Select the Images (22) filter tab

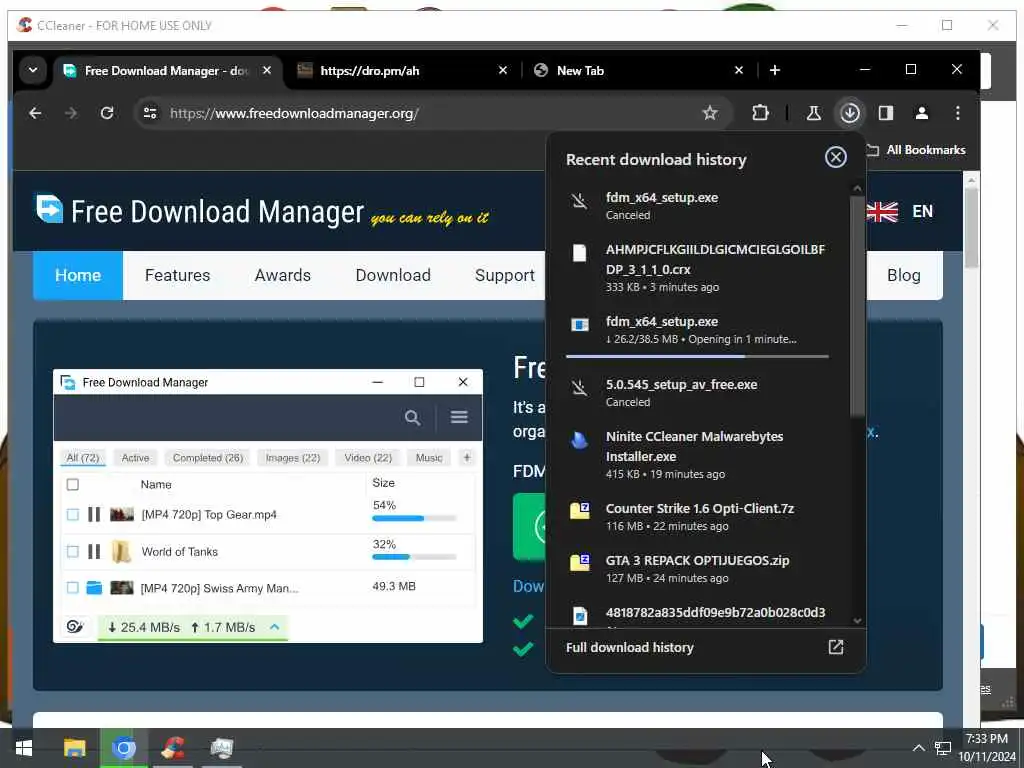pos(293,458)
